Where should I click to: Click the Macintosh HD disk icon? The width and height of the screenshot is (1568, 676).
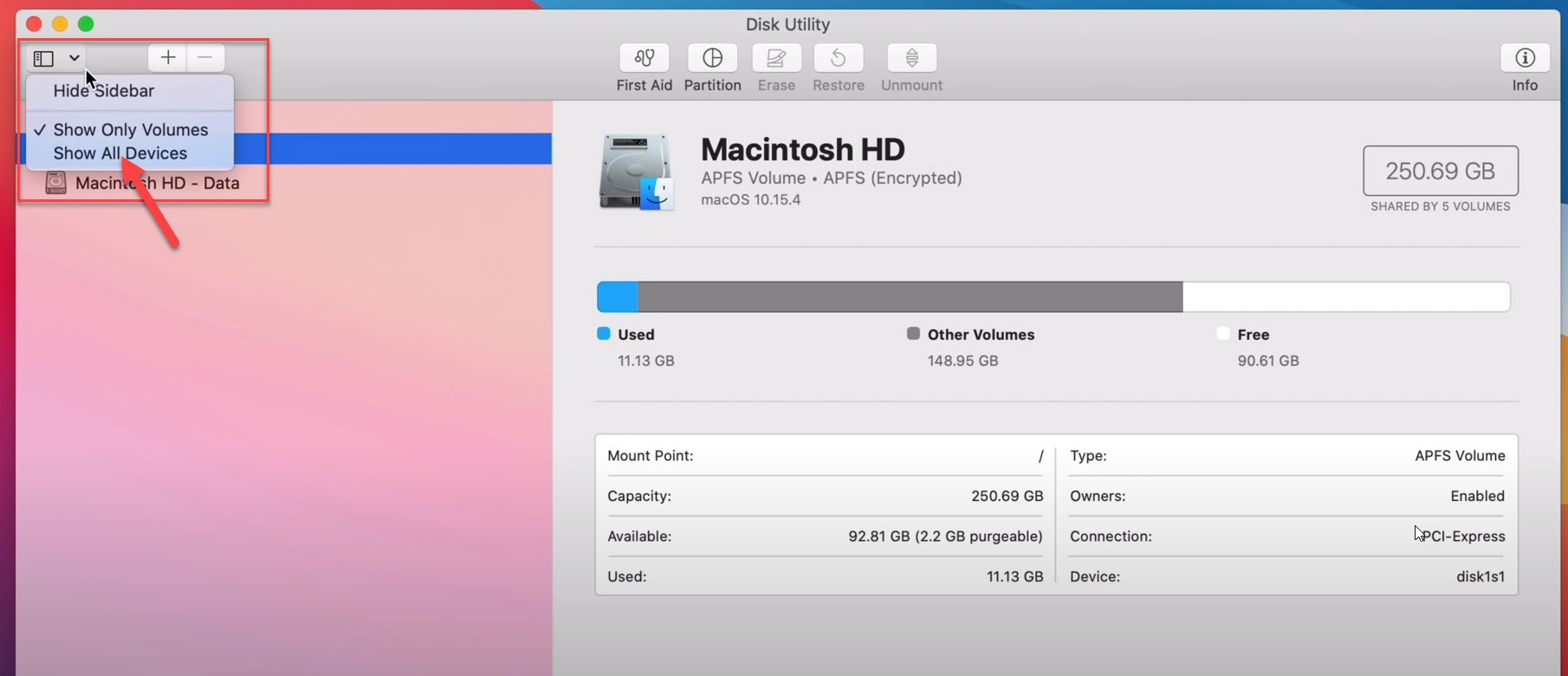(637, 172)
